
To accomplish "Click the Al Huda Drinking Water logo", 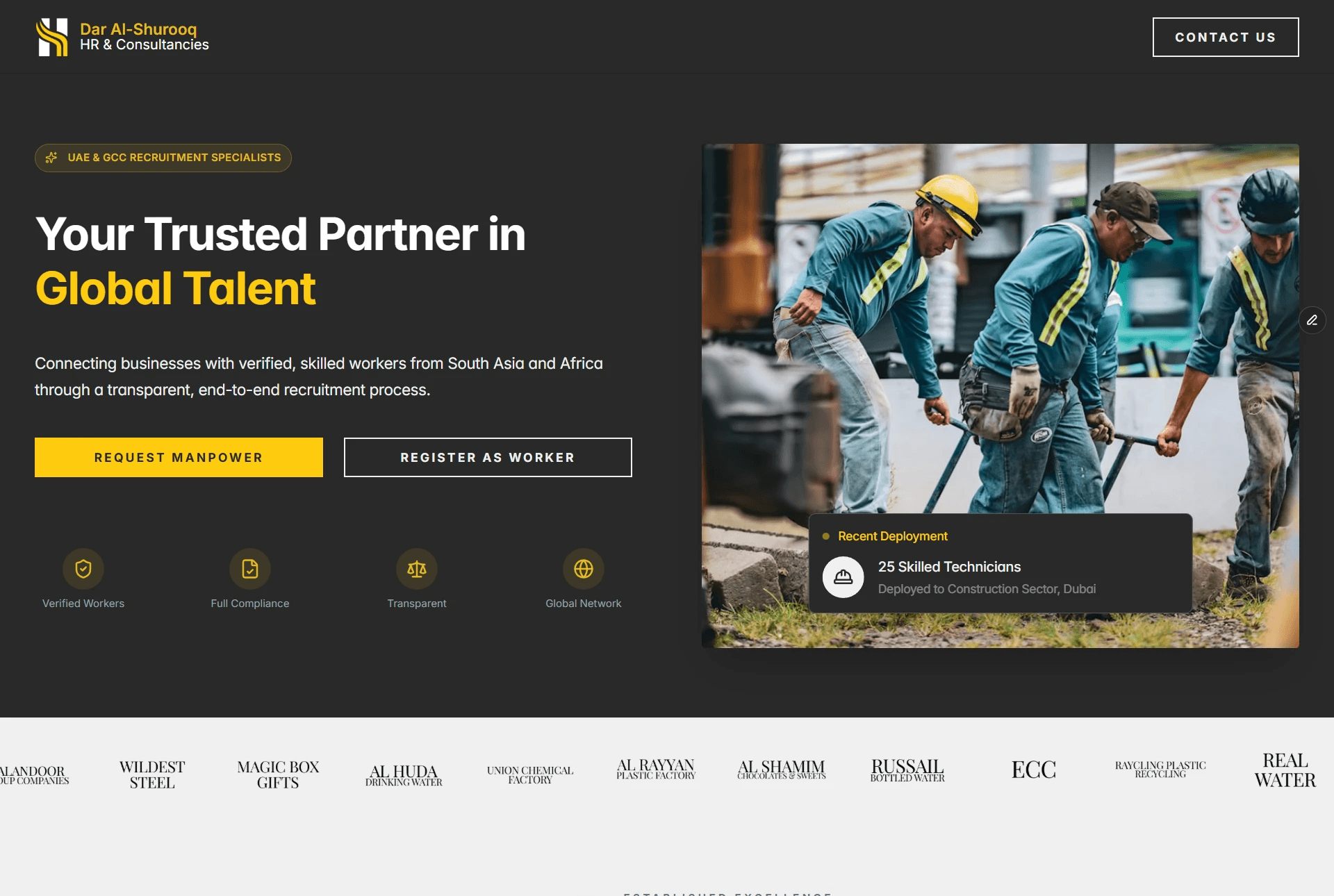I will pos(404,775).
